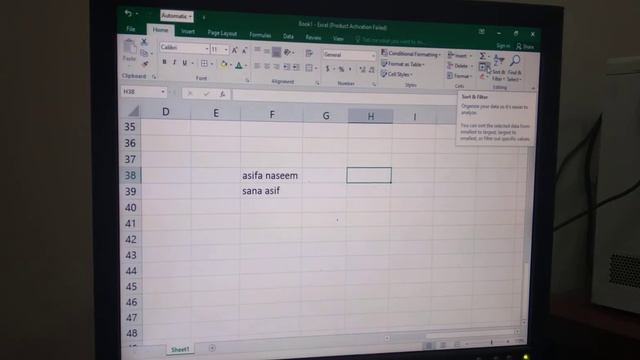Click Decrease Indent icon

[x=287, y=67]
